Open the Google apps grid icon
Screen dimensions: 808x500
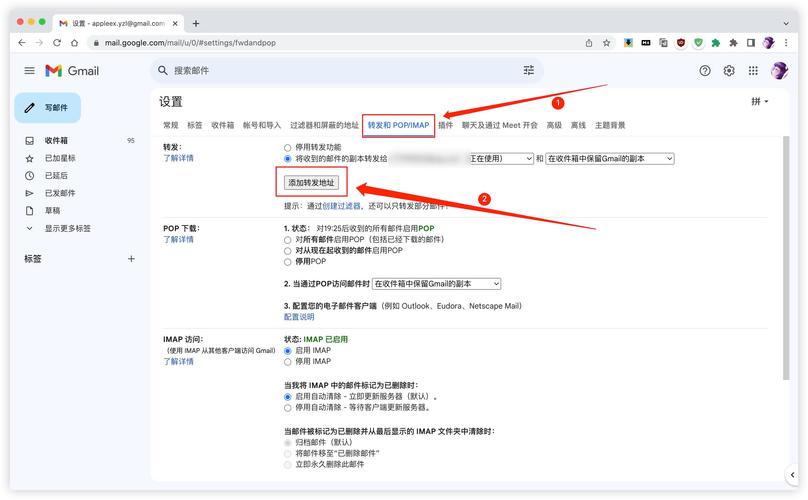click(x=753, y=71)
